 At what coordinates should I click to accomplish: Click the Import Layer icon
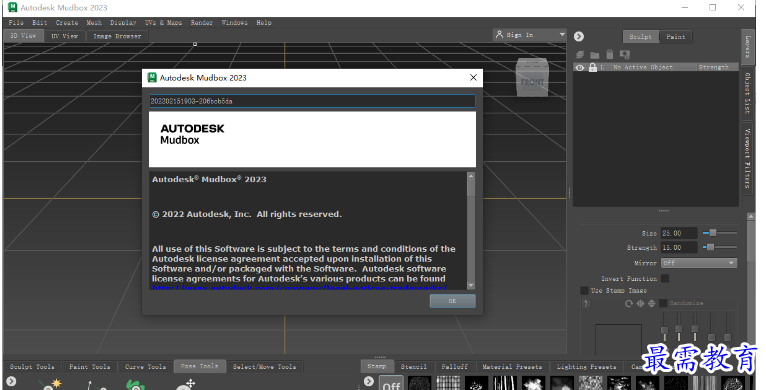625,54
